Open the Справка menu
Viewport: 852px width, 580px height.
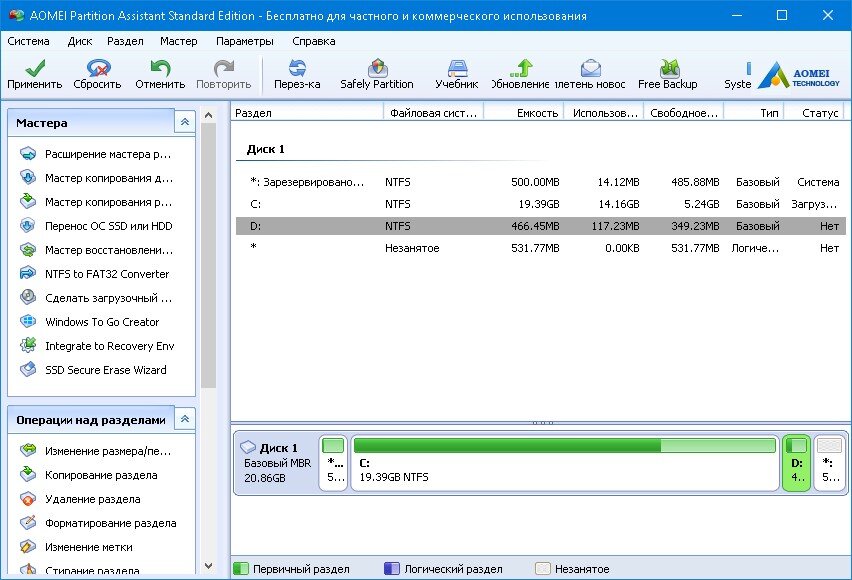[314, 41]
